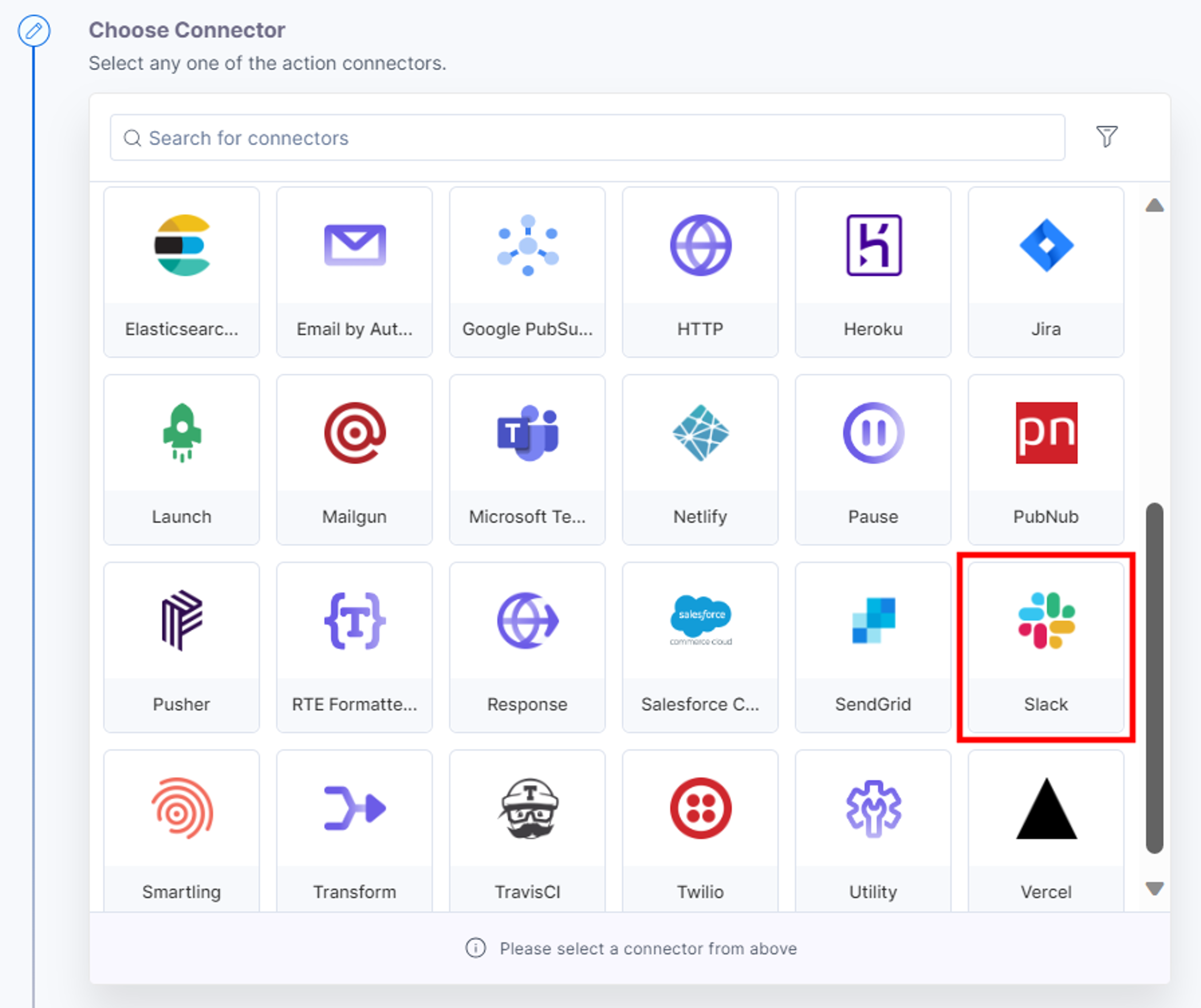Select the Slack connector
This screenshot has height=1008, width=1201.
(x=1046, y=647)
